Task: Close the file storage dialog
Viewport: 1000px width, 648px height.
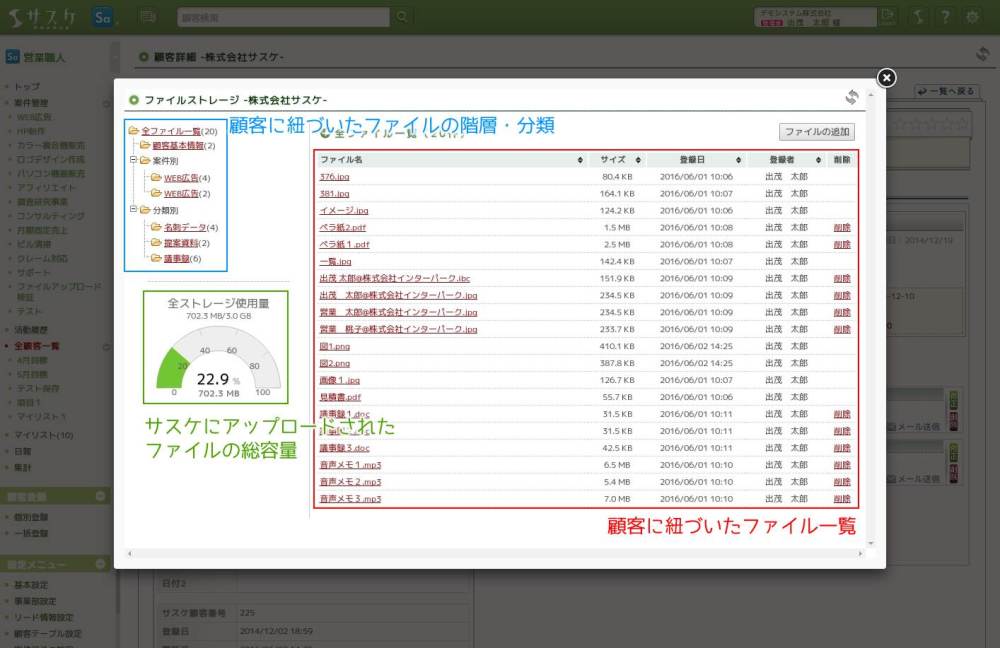Action: click(886, 78)
